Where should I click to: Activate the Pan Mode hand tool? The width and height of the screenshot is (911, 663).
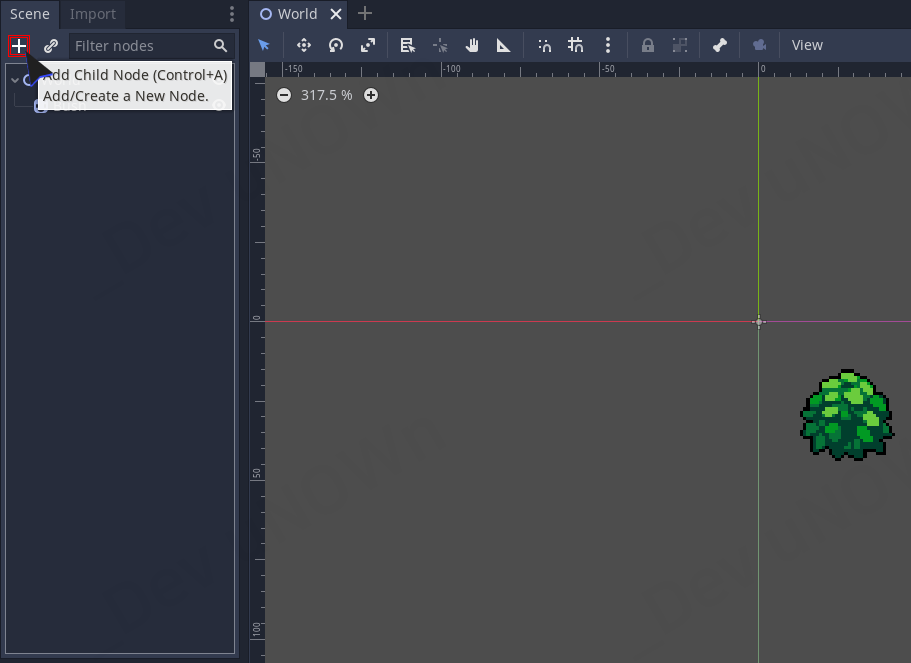tap(472, 45)
